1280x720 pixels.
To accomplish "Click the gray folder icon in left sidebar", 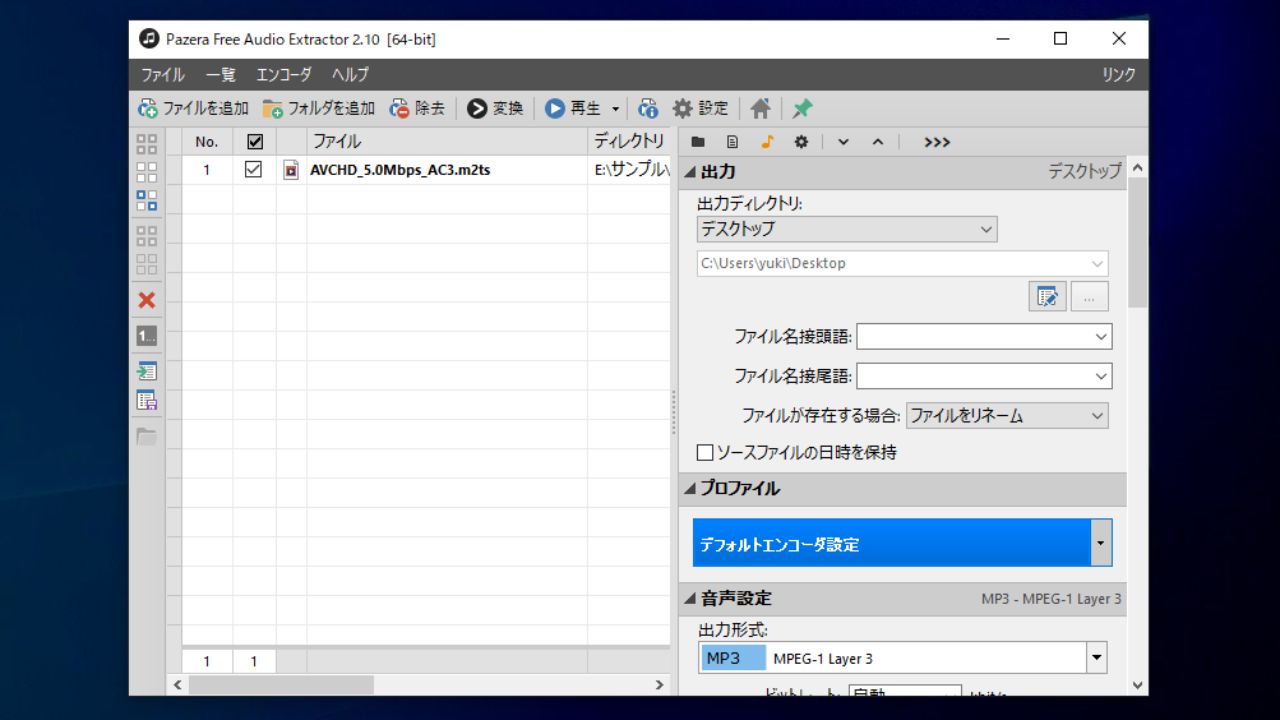I will (x=147, y=436).
